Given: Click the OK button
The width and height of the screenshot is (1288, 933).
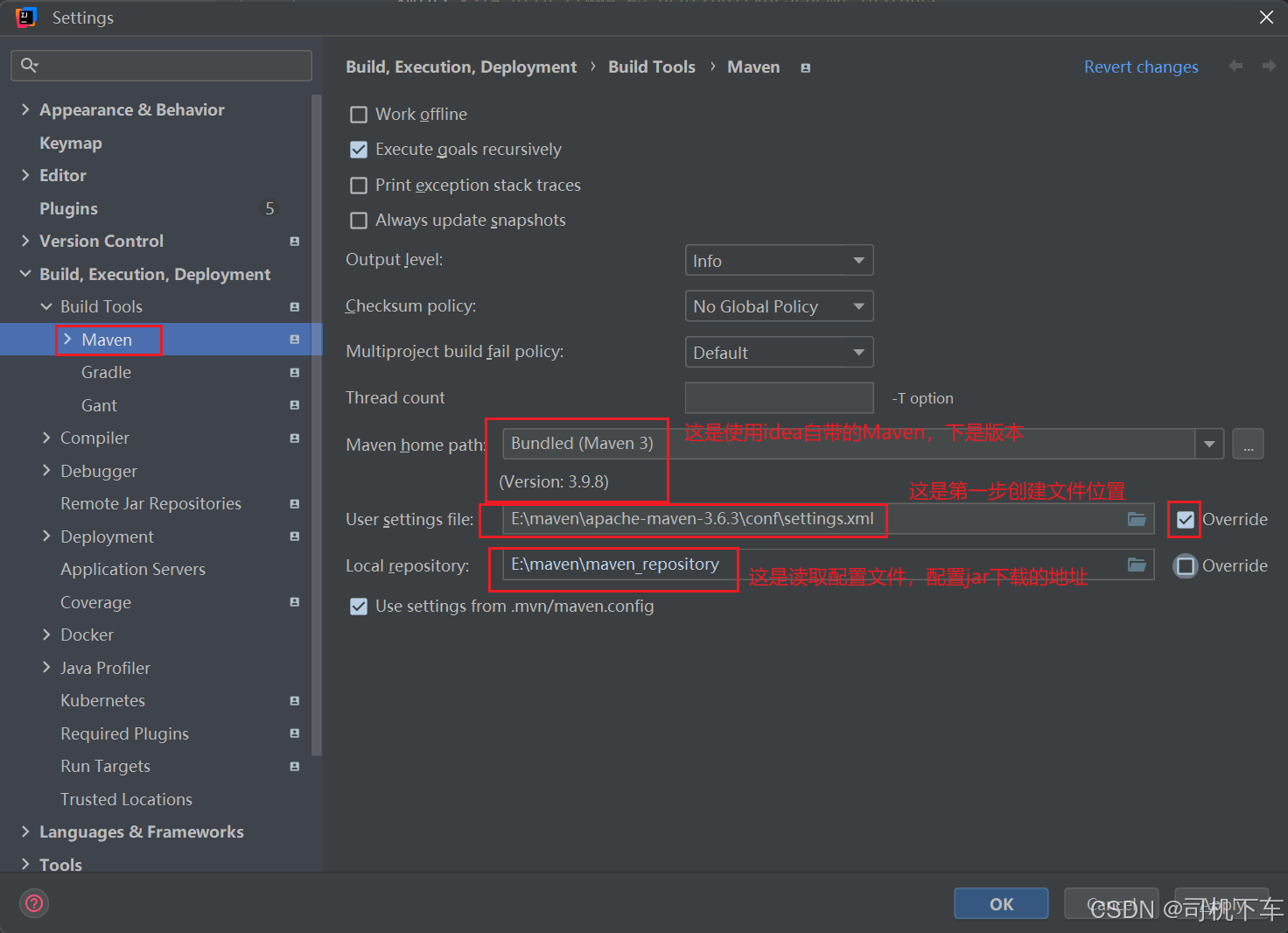Looking at the screenshot, I should point(1001,904).
